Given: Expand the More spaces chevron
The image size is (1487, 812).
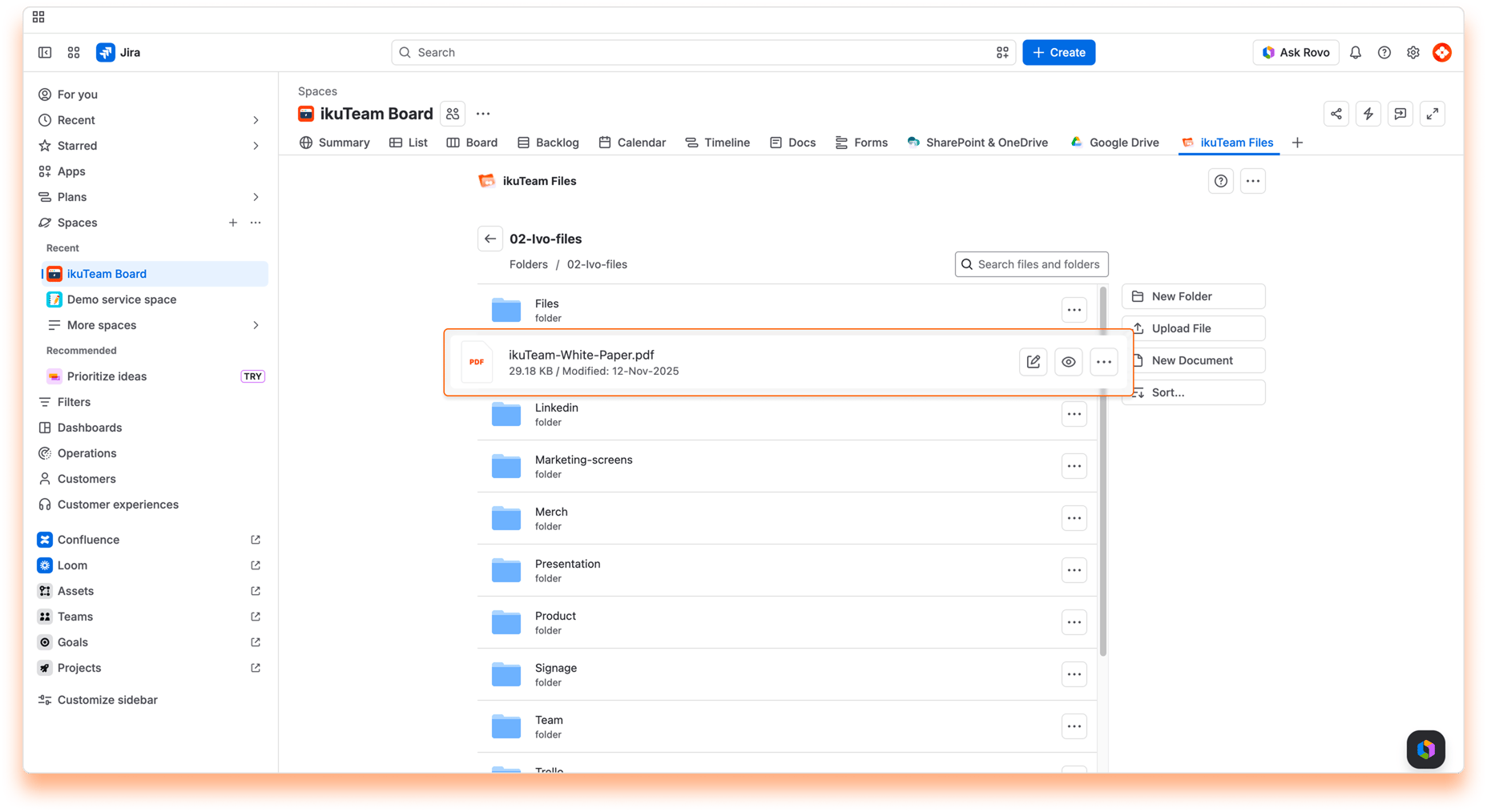Looking at the screenshot, I should coord(256,325).
